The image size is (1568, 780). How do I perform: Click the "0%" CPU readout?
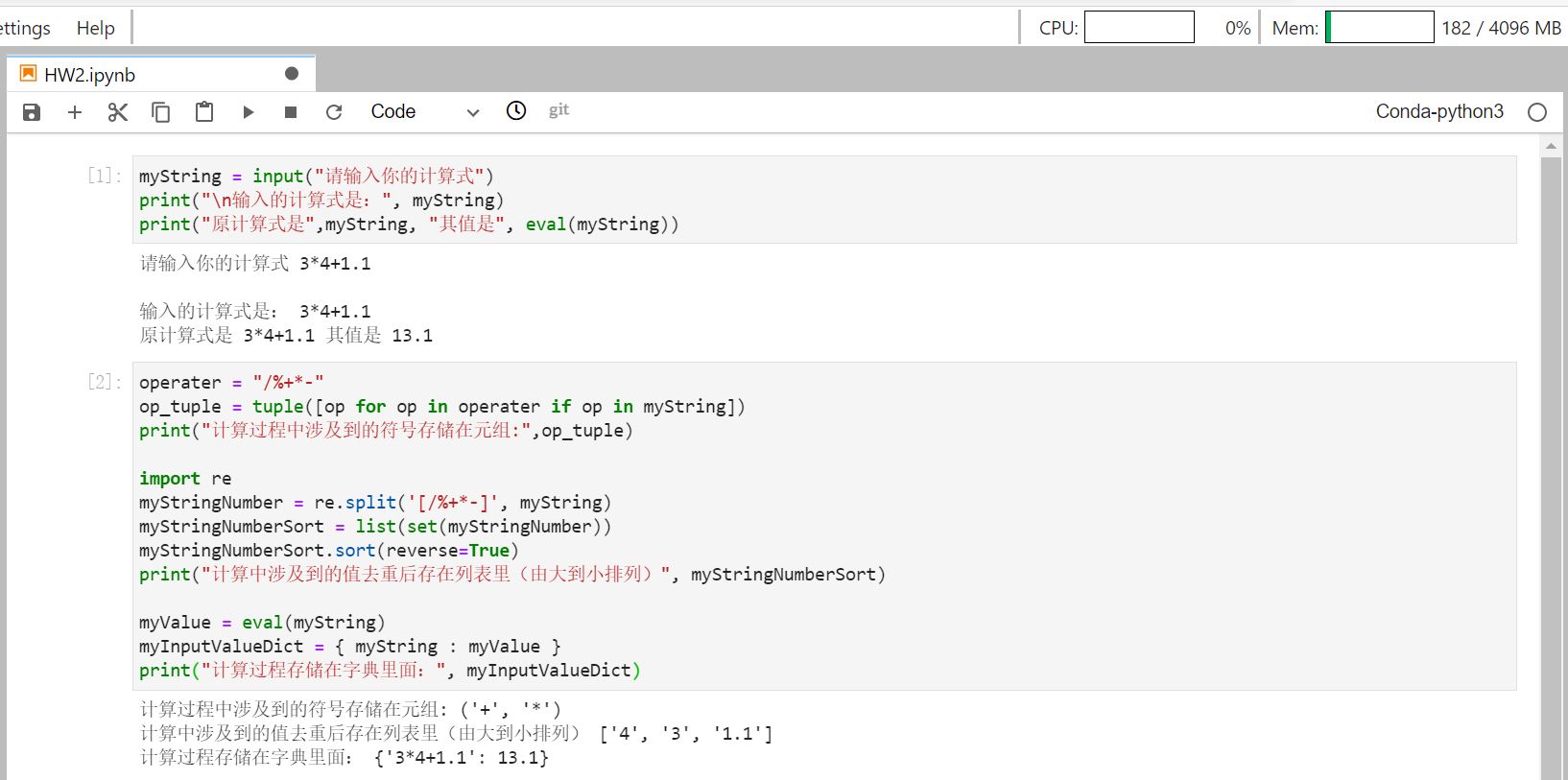click(x=1238, y=28)
